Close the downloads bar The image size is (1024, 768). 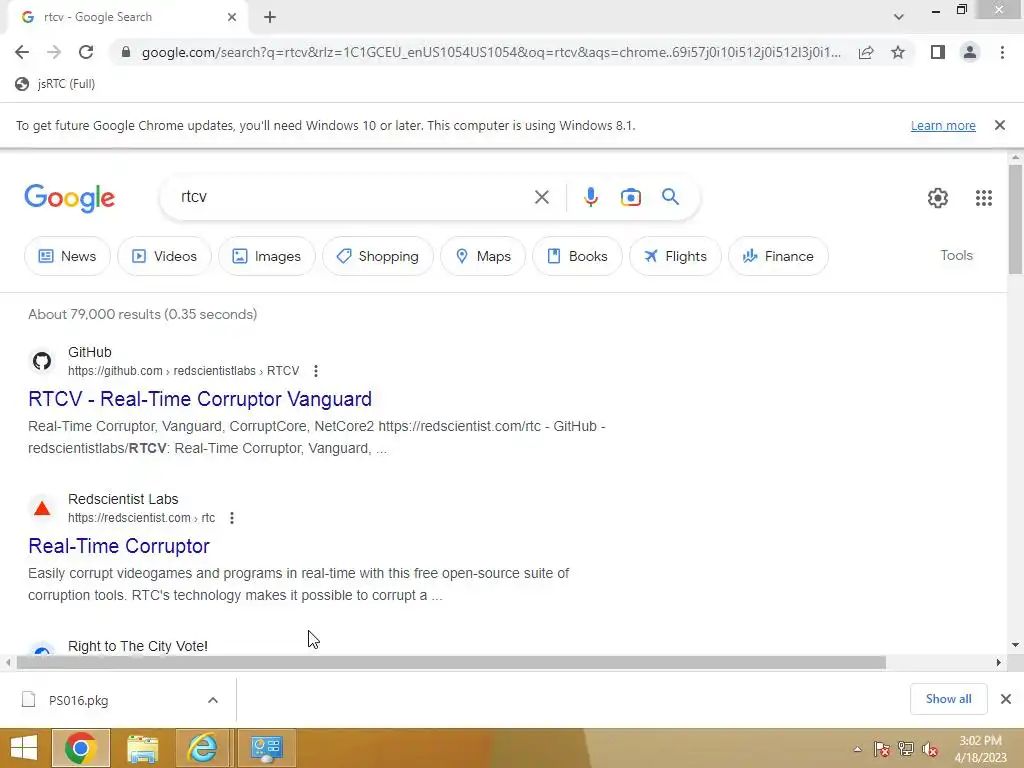[1006, 699]
